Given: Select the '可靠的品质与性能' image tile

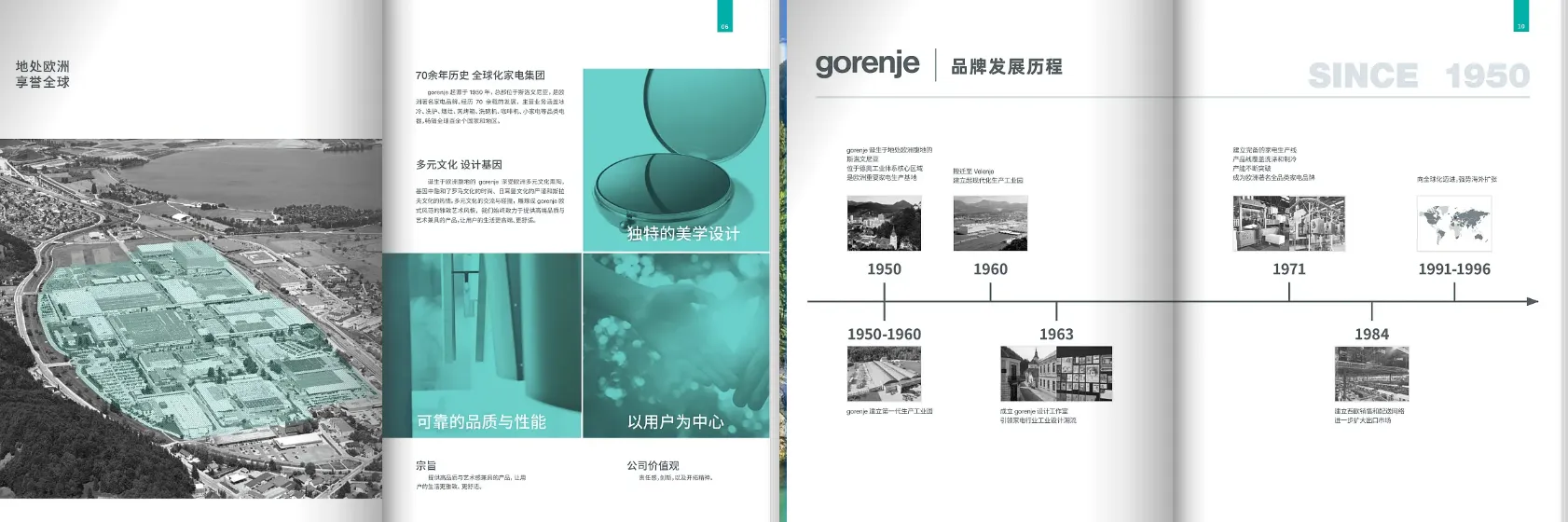Looking at the screenshot, I should [482, 346].
